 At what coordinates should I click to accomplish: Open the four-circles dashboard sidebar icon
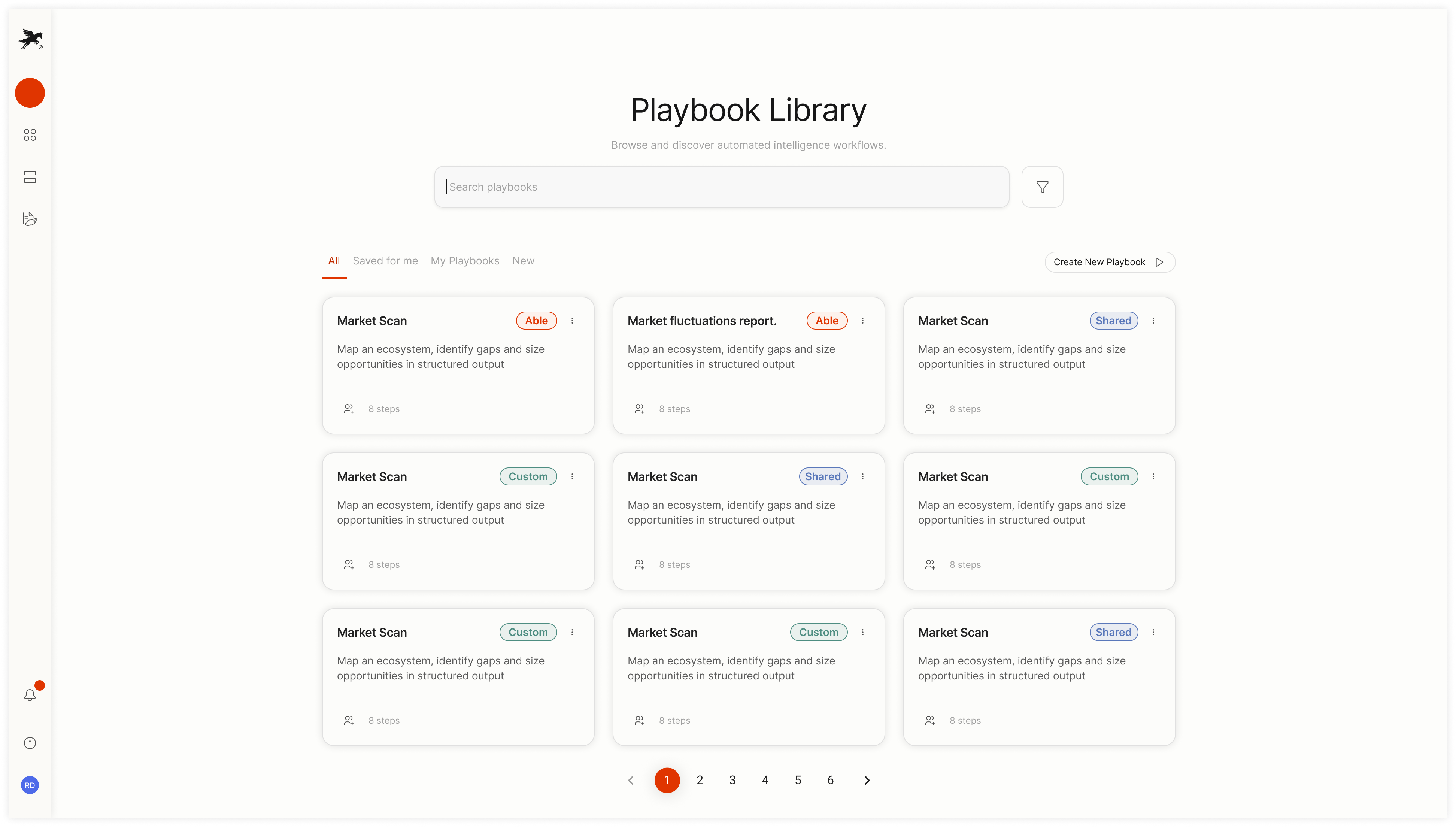pyautogui.click(x=30, y=134)
